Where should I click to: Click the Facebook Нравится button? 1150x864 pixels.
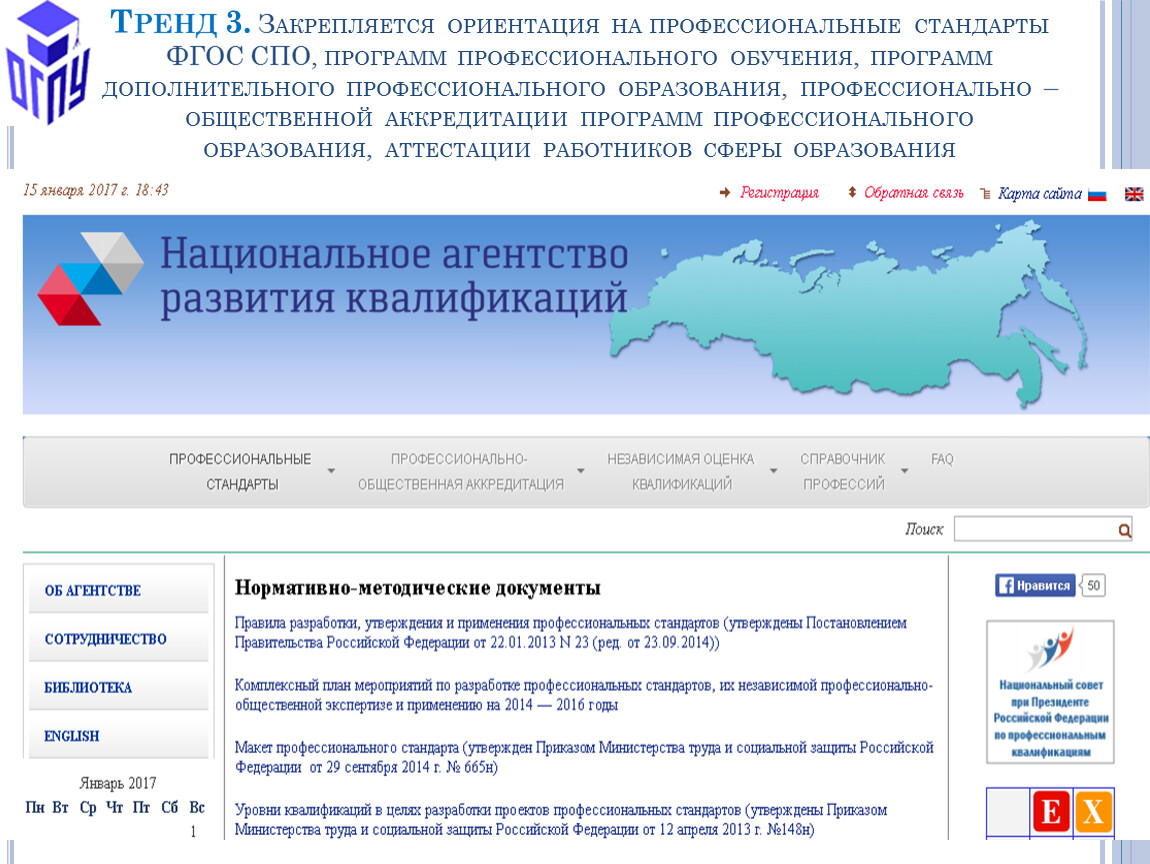coord(1035,585)
